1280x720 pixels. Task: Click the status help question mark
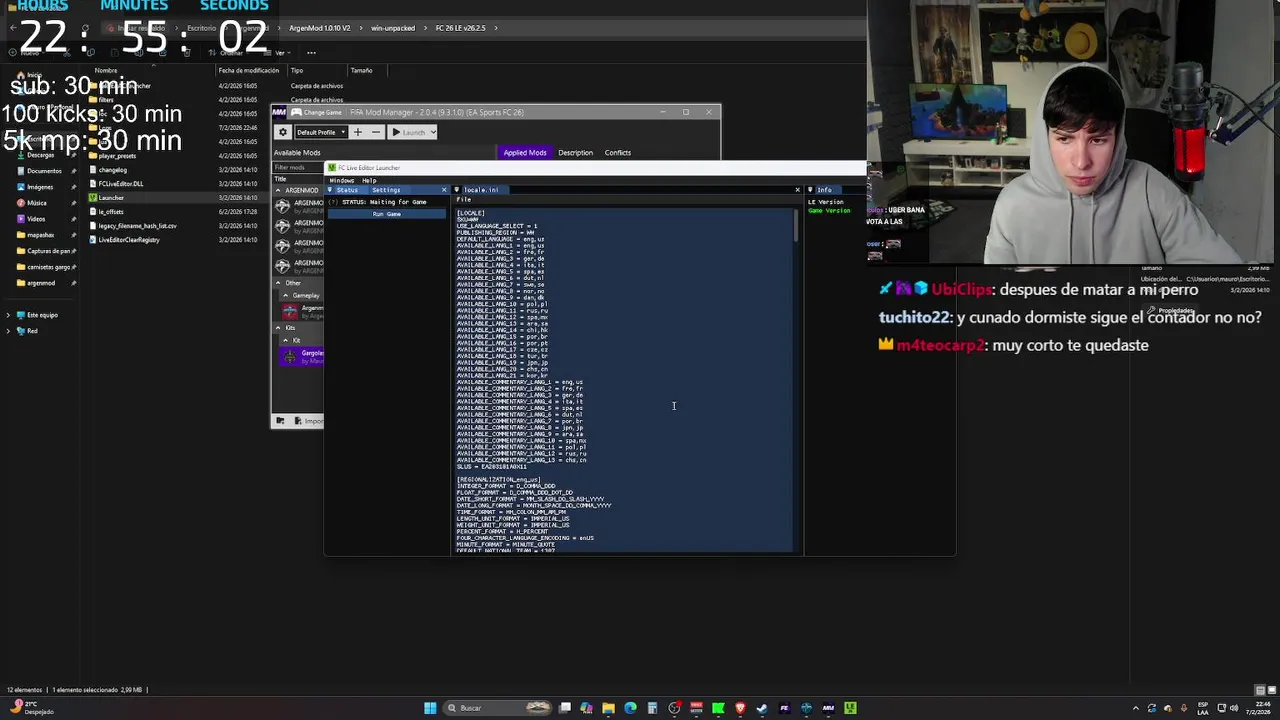pos(333,202)
